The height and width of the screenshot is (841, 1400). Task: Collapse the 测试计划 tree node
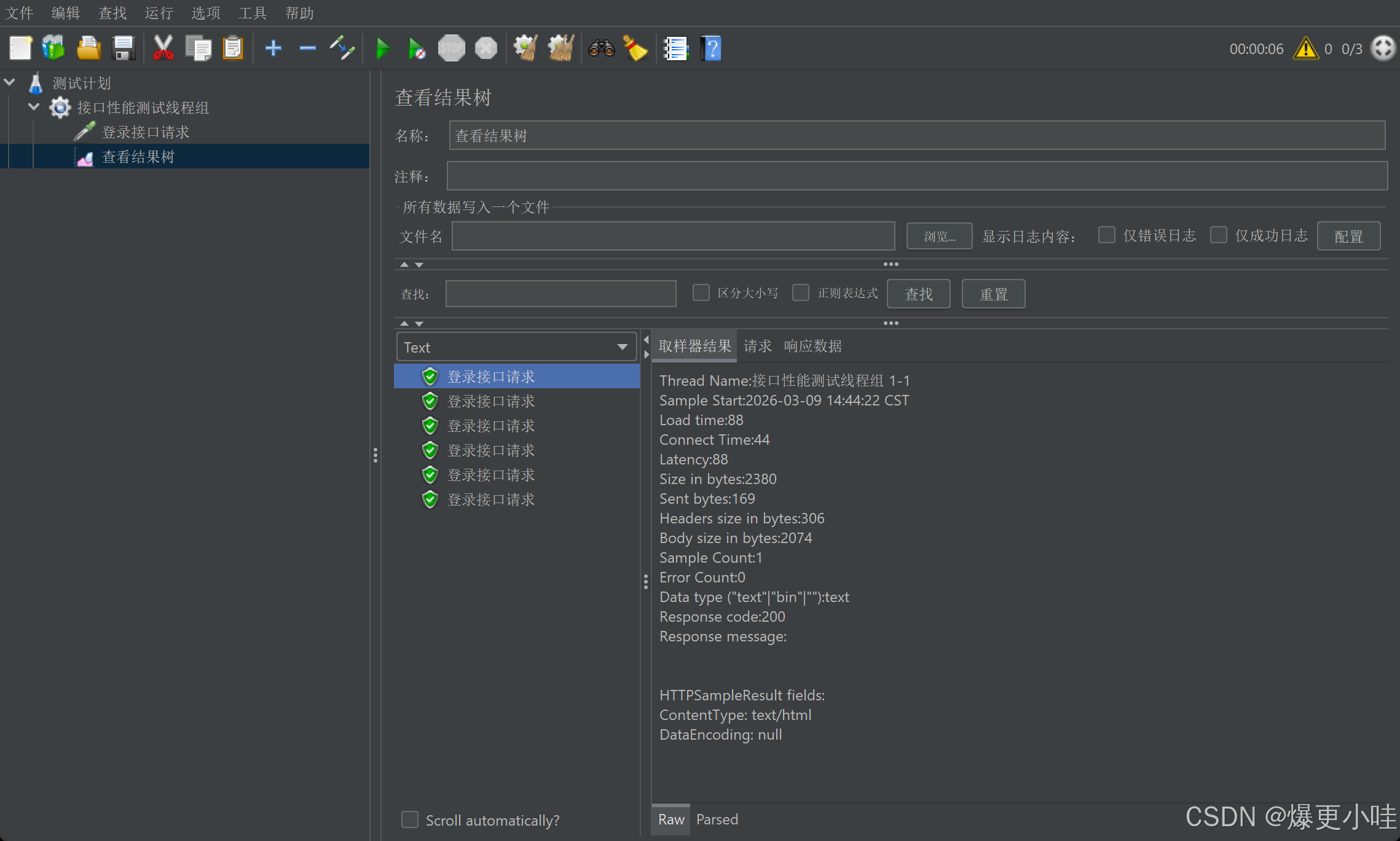[x=10, y=82]
